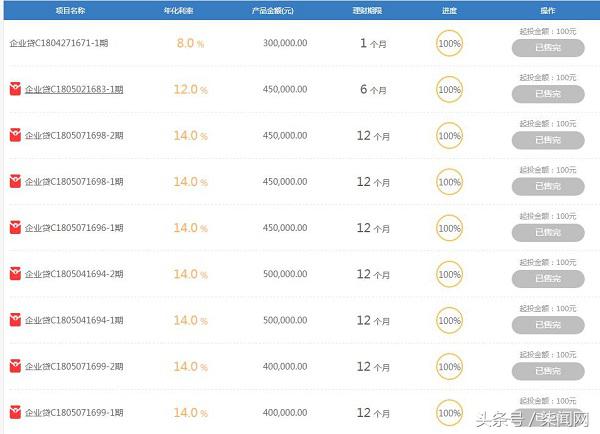Open project 企业贷C1804271671-1期
This screenshot has height=434, width=600.
[x=59, y=43]
